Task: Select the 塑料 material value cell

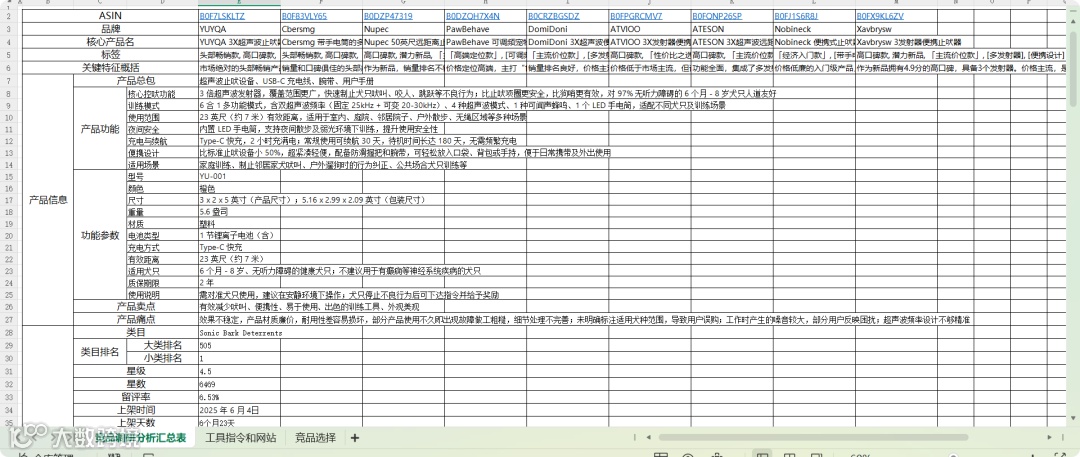Action: point(239,223)
